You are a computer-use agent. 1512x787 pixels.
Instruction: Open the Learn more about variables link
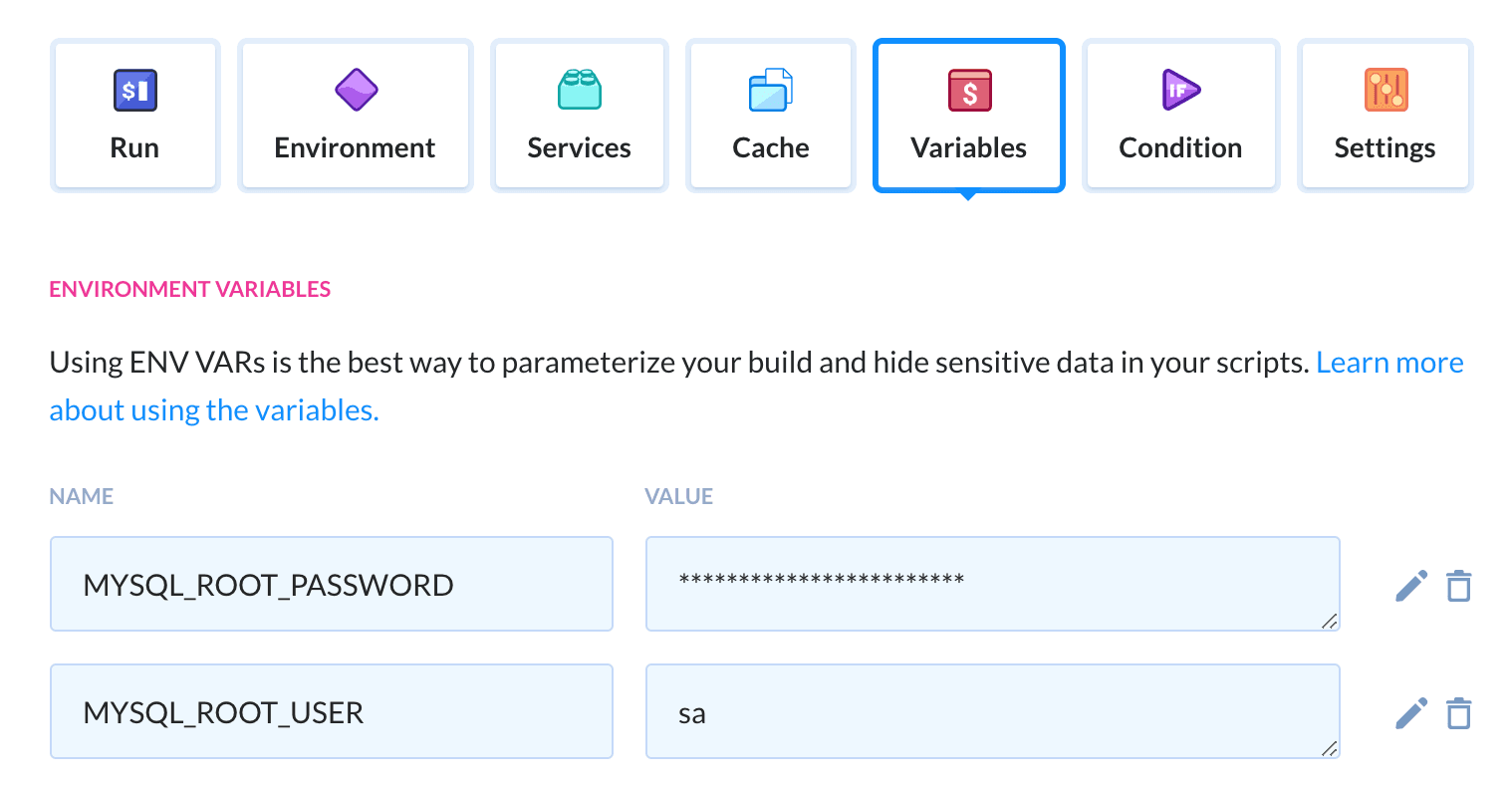pos(1388,363)
